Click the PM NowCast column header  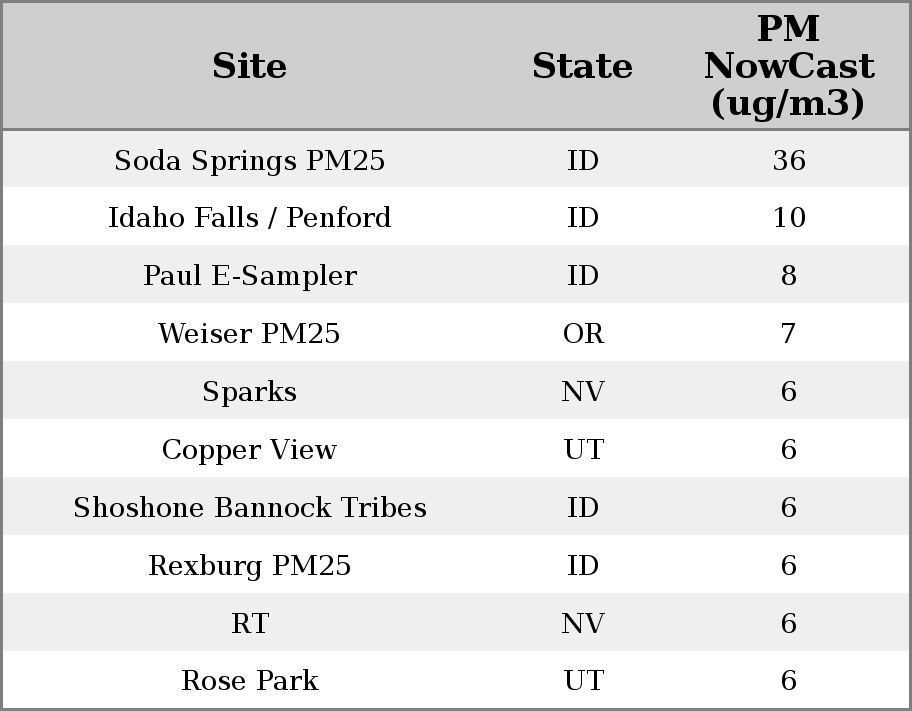coord(788,66)
